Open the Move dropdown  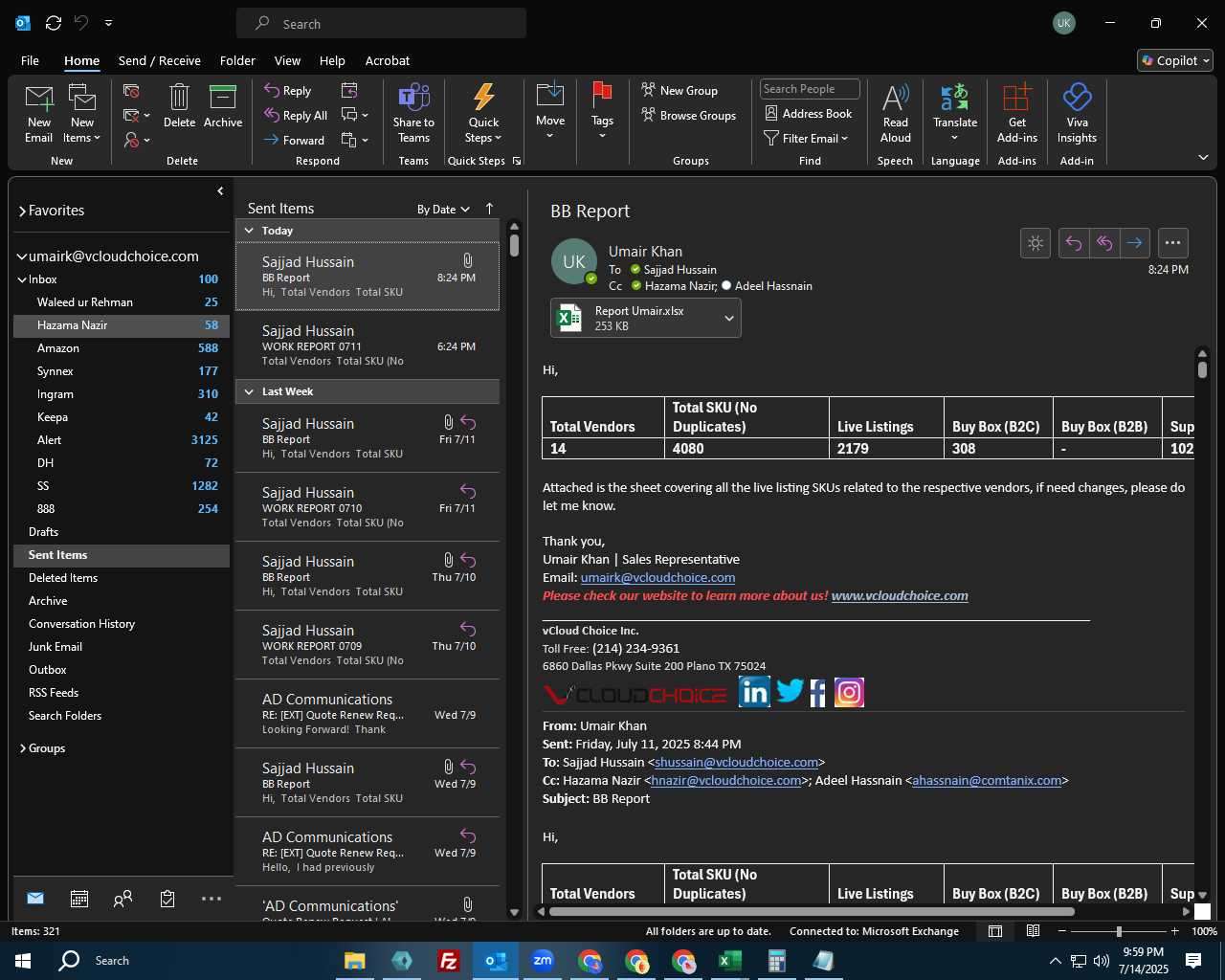click(550, 114)
